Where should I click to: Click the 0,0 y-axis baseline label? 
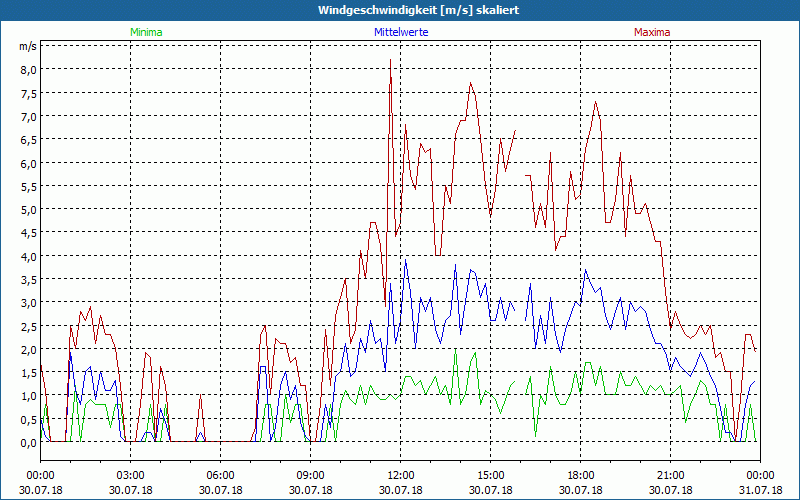[x=26, y=443]
